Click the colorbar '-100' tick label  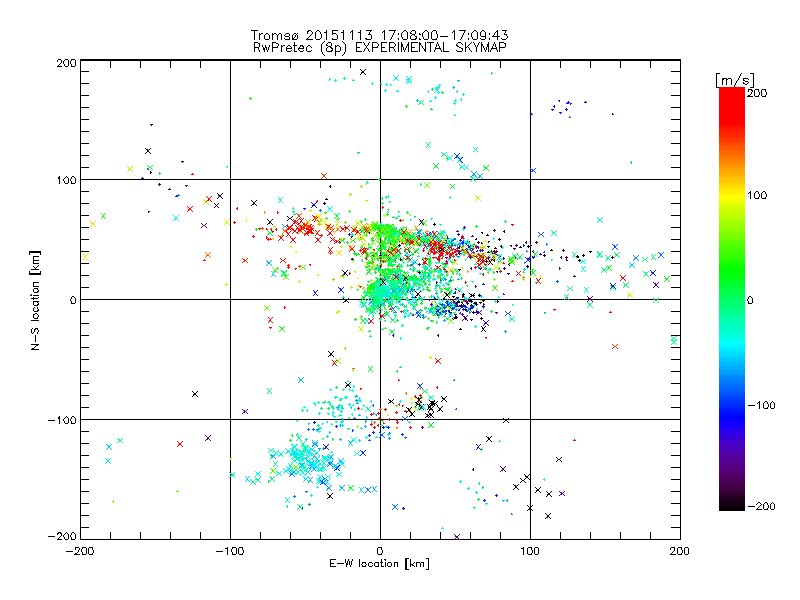point(762,405)
